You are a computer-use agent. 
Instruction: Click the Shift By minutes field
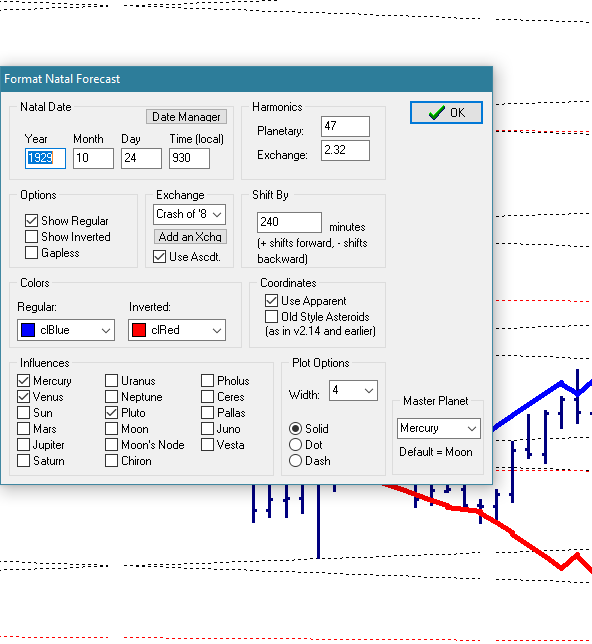click(289, 222)
